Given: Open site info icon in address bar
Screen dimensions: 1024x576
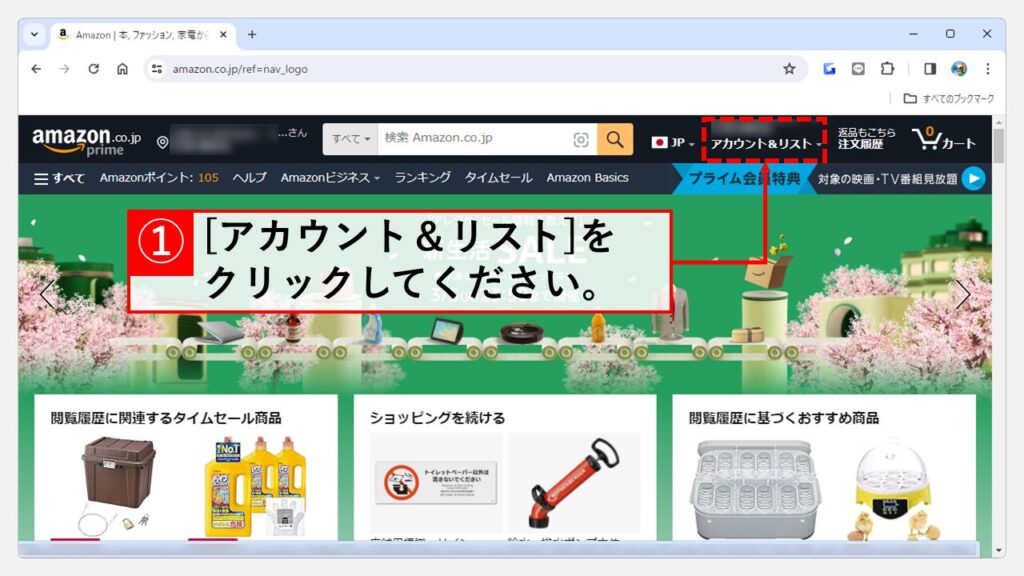Looking at the screenshot, I should tap(157, 69).
